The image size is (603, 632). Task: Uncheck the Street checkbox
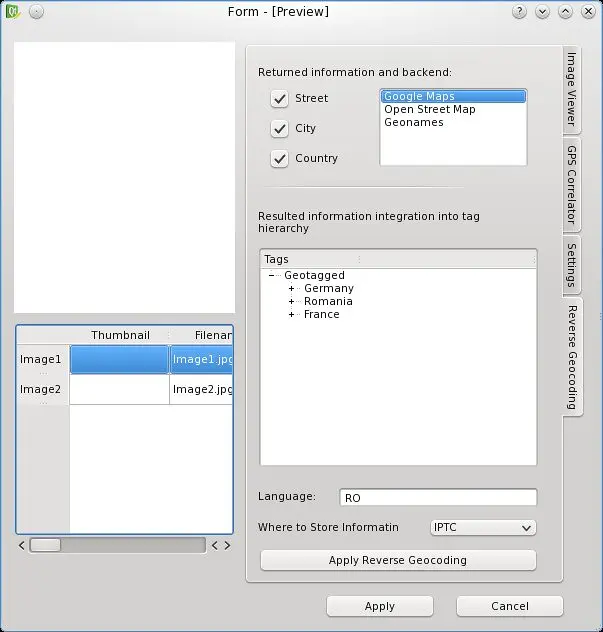click(x=279, y=98)
